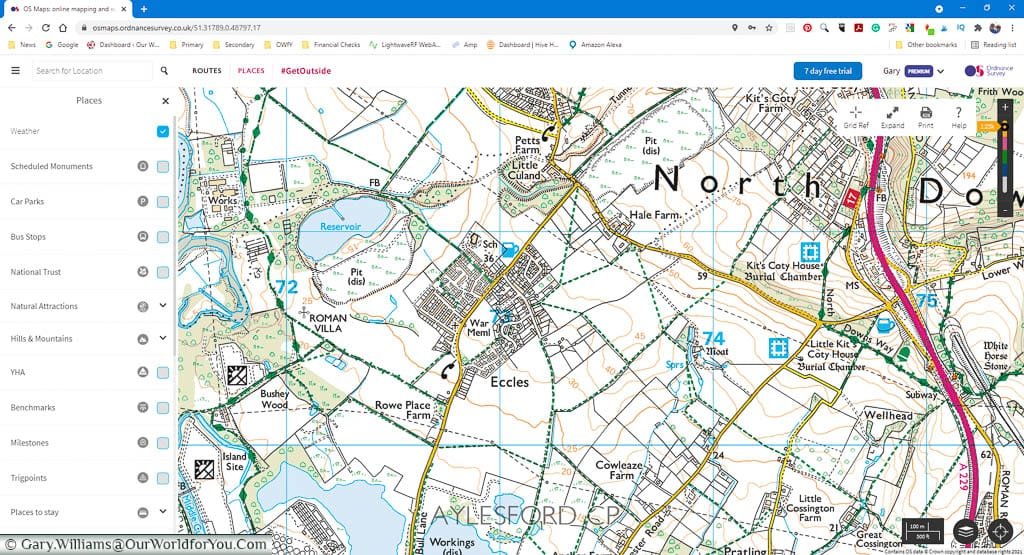Enable Trigpoints checkbox
Image resolution: width=1024 pixels, height=555 pixels.
[x=163, y=478]
